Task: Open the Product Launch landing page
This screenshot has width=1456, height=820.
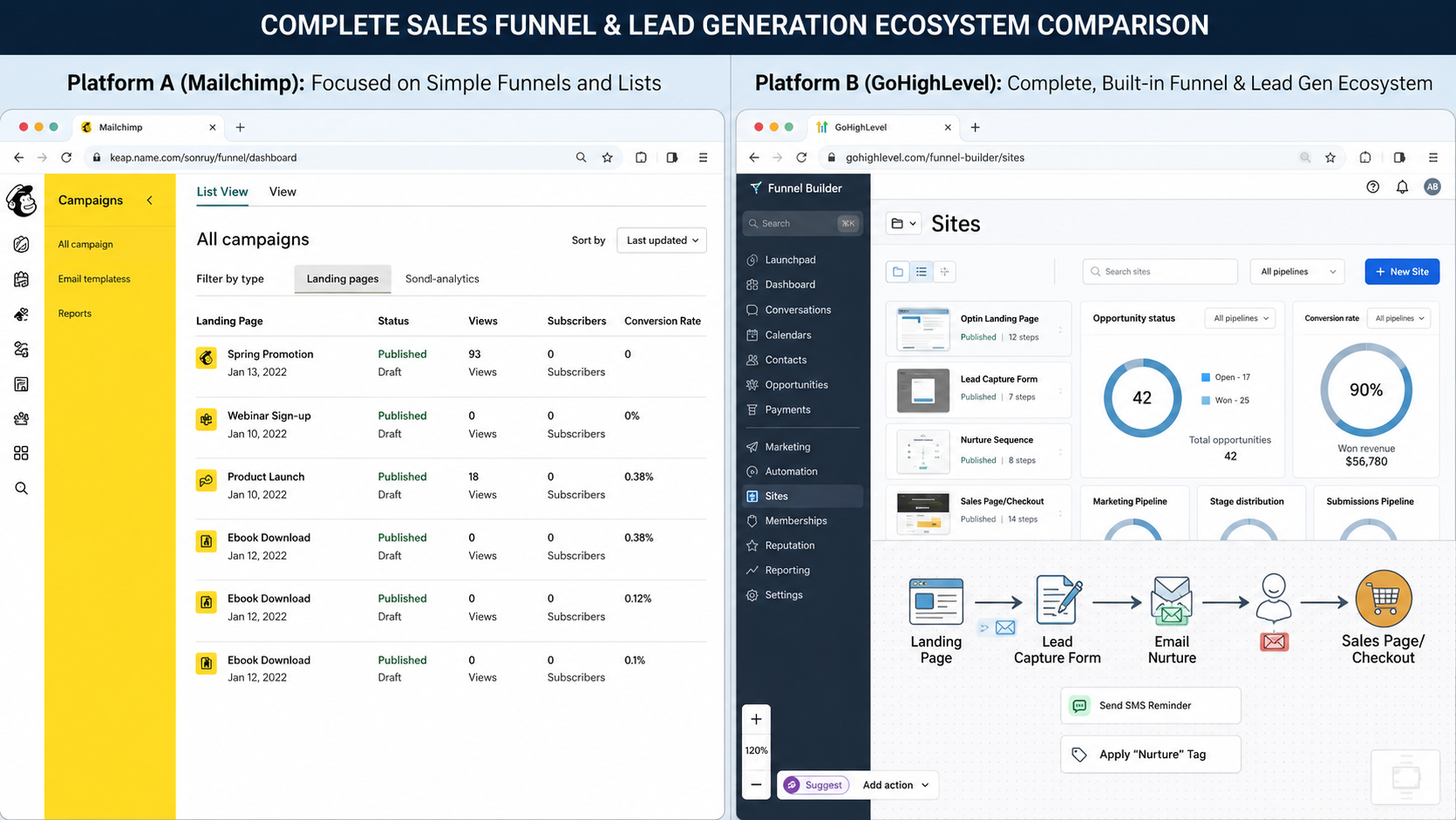Action: point(266,477)
